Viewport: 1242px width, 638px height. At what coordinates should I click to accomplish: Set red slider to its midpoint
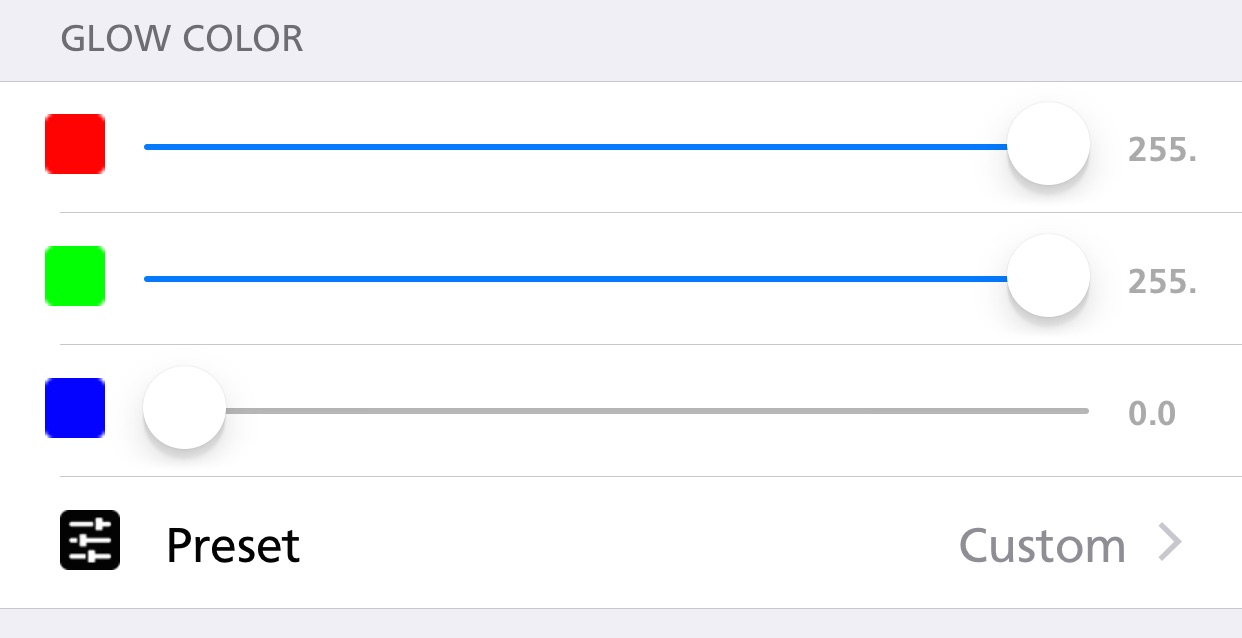616,146
